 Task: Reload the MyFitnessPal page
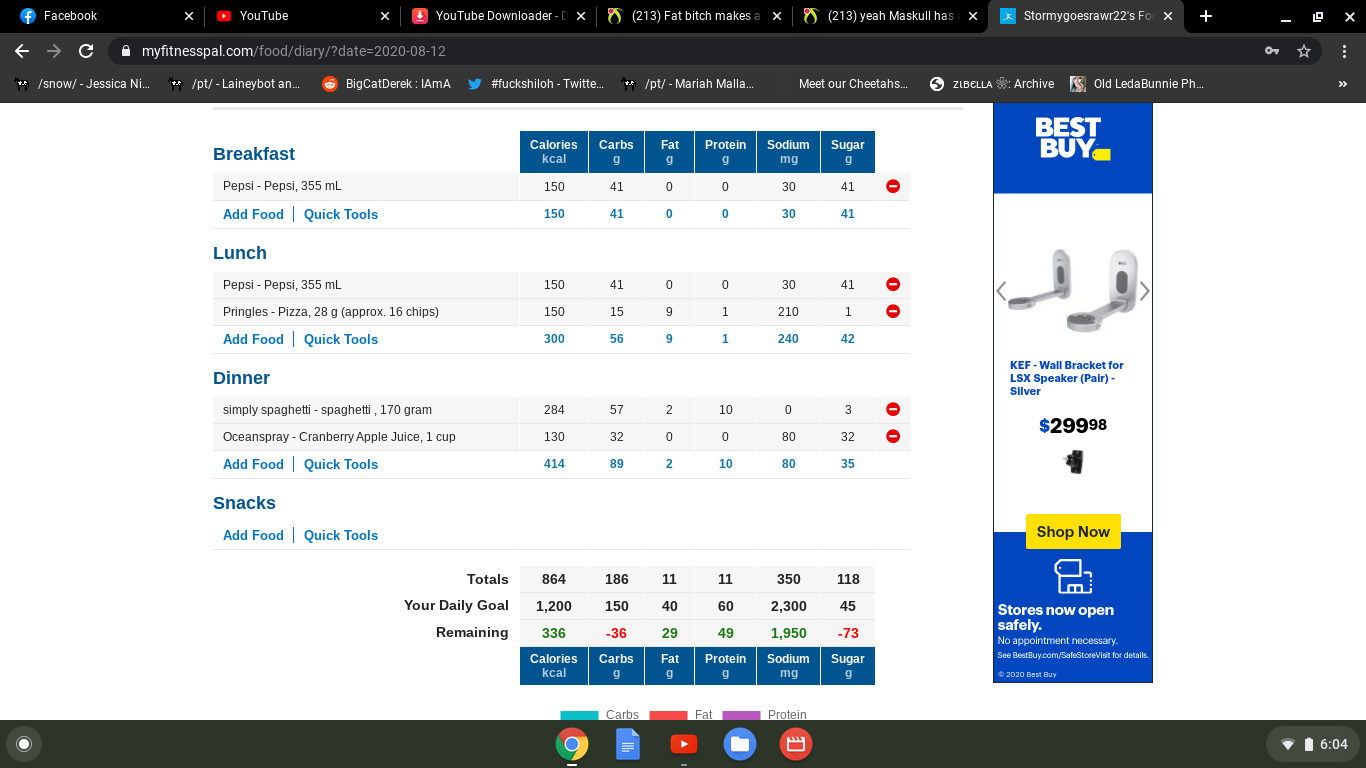pos(86,51)
